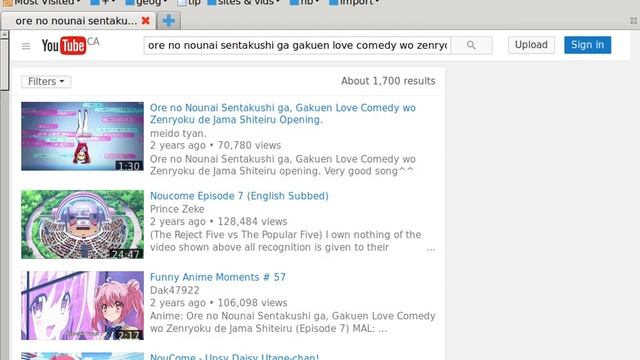Viewport: 640px width, 360px height.
Task: Click the left vertical scrollbar thumb
Action: coord(4,64)
